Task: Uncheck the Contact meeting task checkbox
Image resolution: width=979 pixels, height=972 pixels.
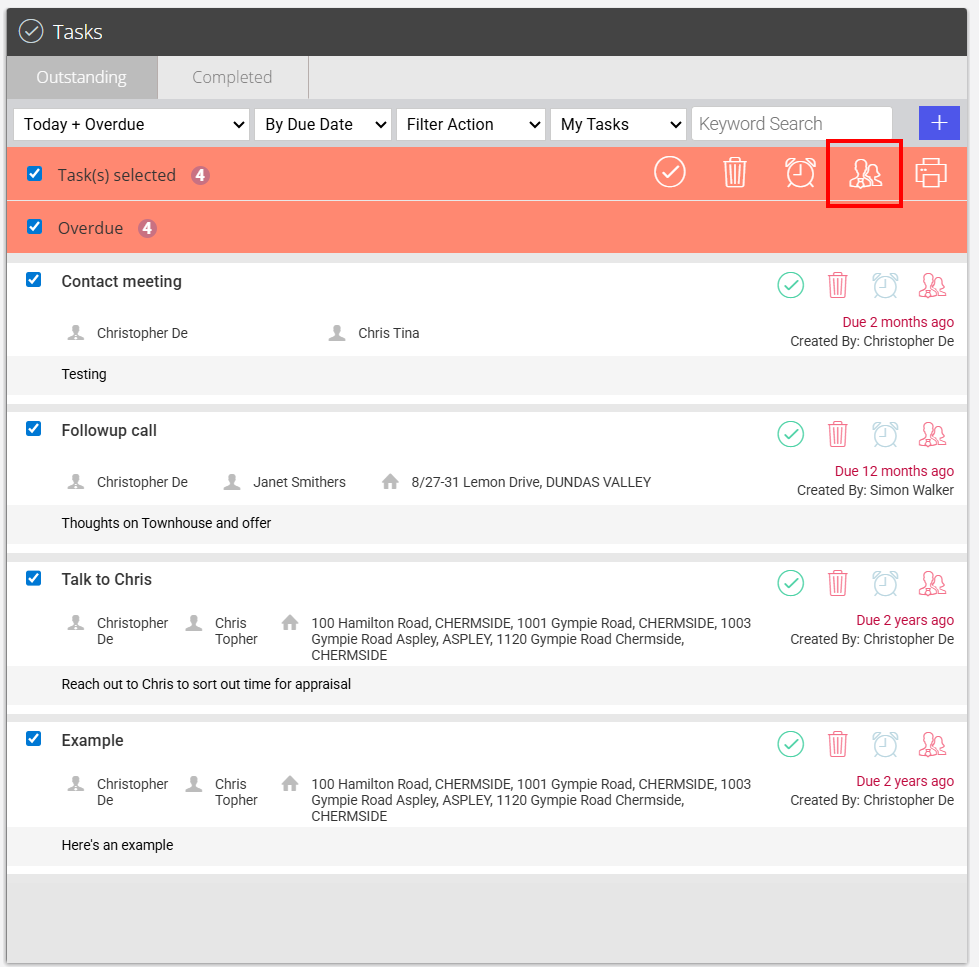Action: (x=33, y=280)
